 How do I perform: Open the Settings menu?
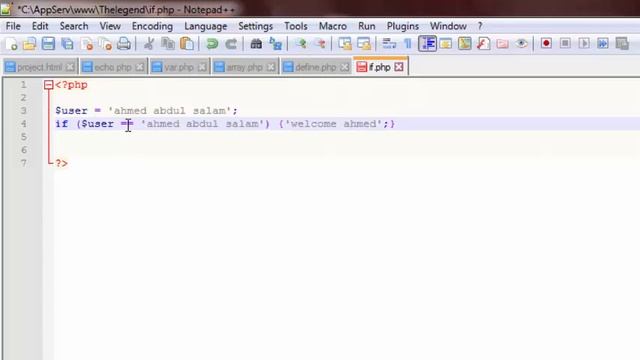click(x=256, y=26)
